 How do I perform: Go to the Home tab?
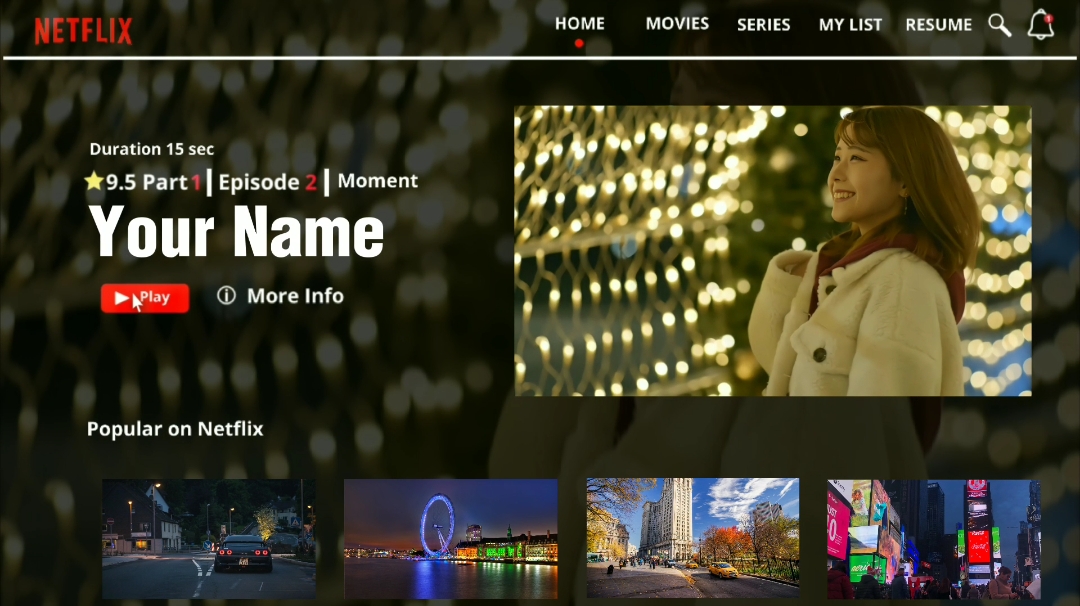580,23
